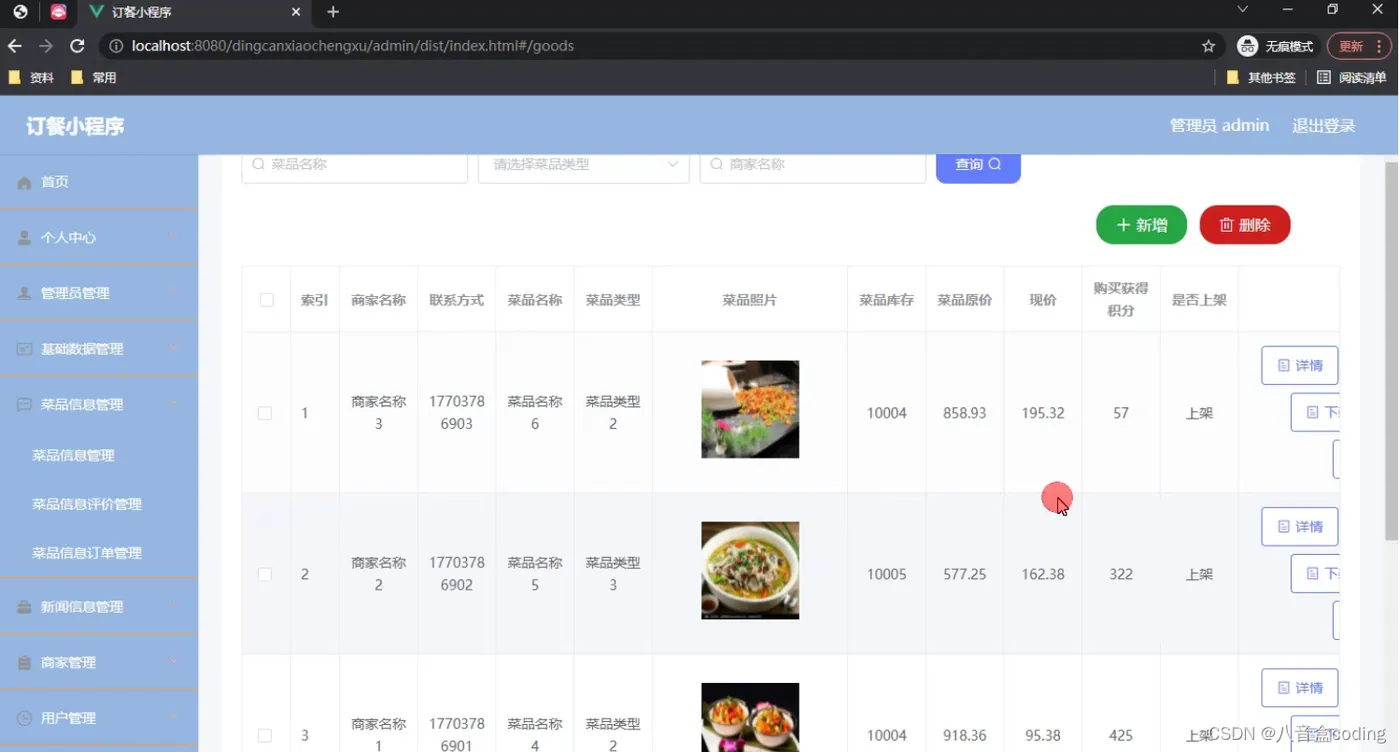Click the page vertical scrollbar
The width and height of the screenshot is (1400, 752).
(x=1391, y=350)
